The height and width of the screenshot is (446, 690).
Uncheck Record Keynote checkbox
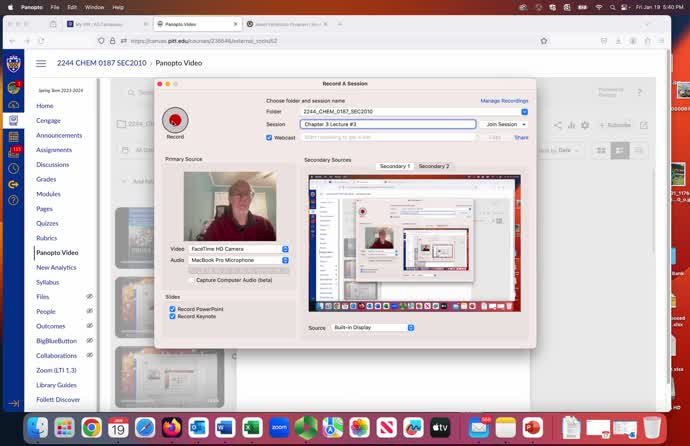[172, 316]
